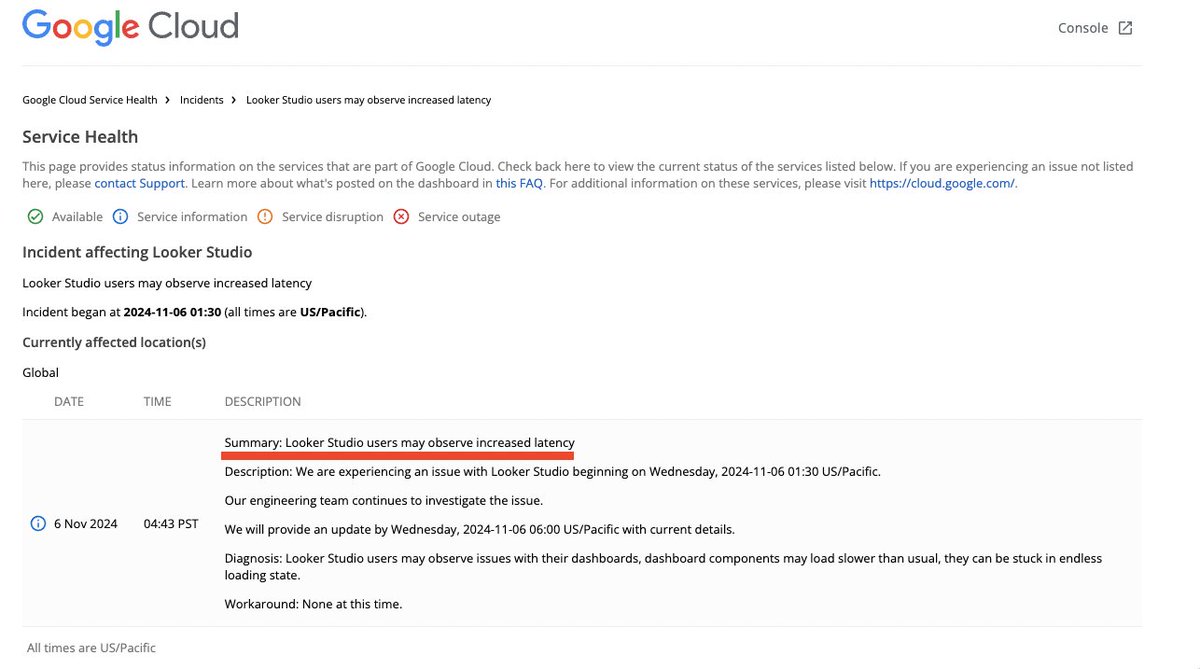Select the Service Health heading
The width and height of the screenshot is (1200, 669).
point(80,137)
